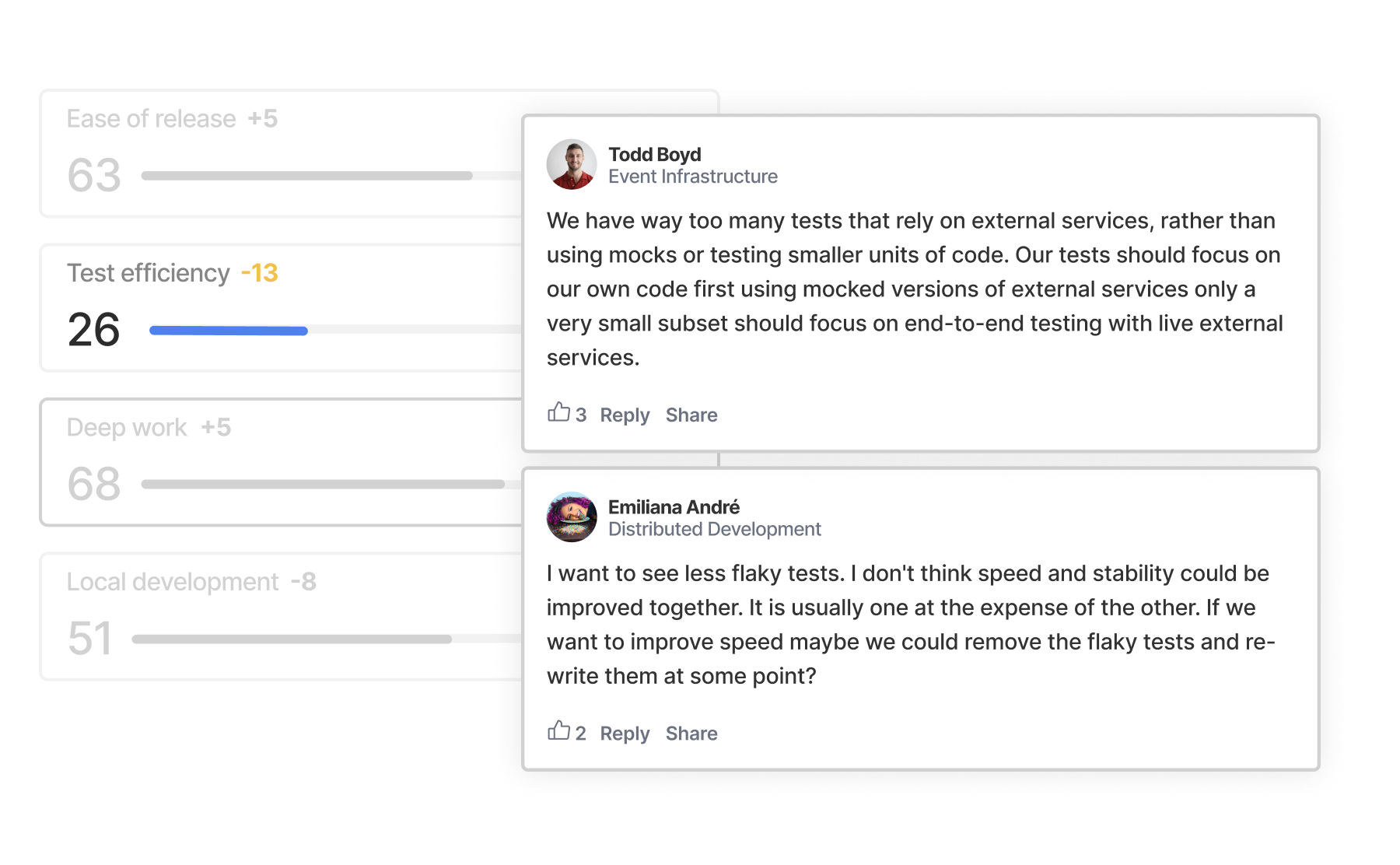Open the Deep work metric title
Viewport: 1400px width, 865px height.
127,428
